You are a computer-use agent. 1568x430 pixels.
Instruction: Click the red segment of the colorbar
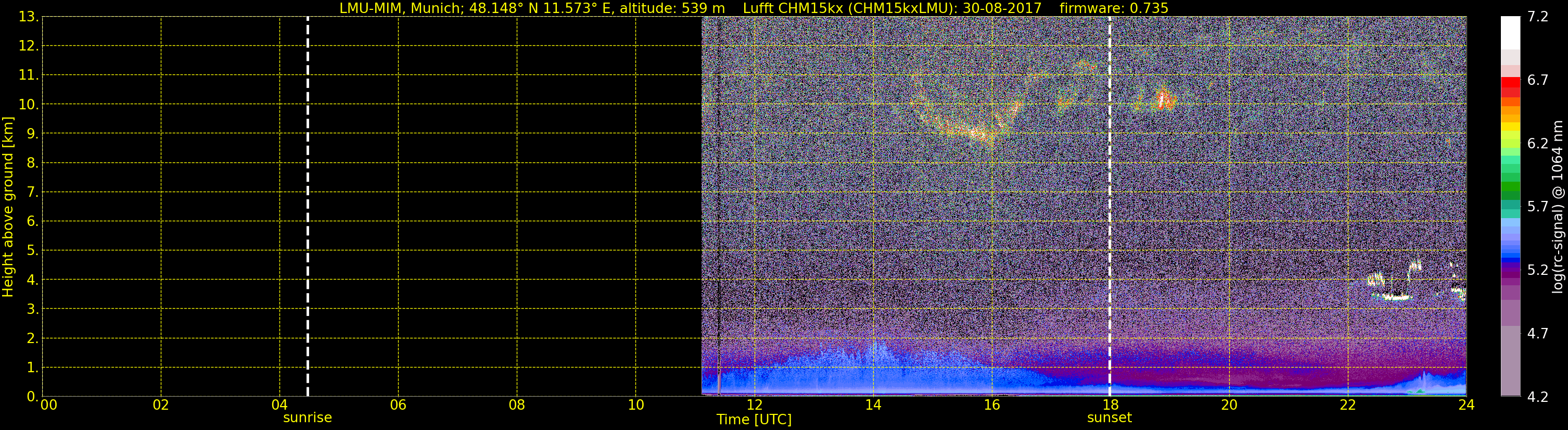click(x=1510, y=83)
